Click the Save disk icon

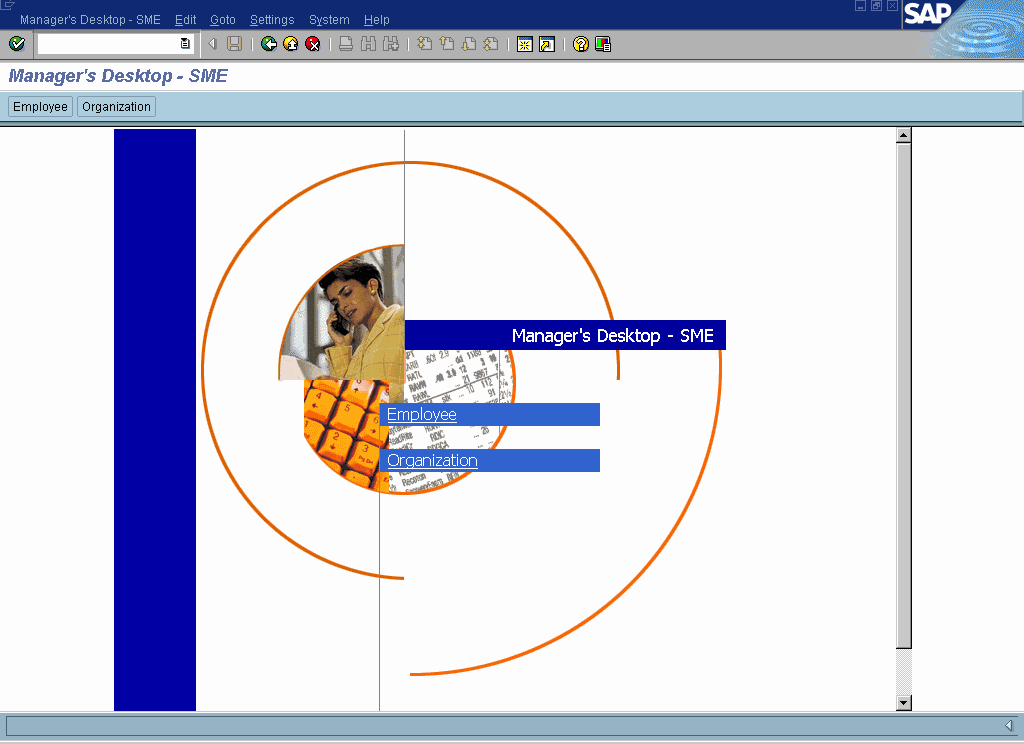point(234,44)
